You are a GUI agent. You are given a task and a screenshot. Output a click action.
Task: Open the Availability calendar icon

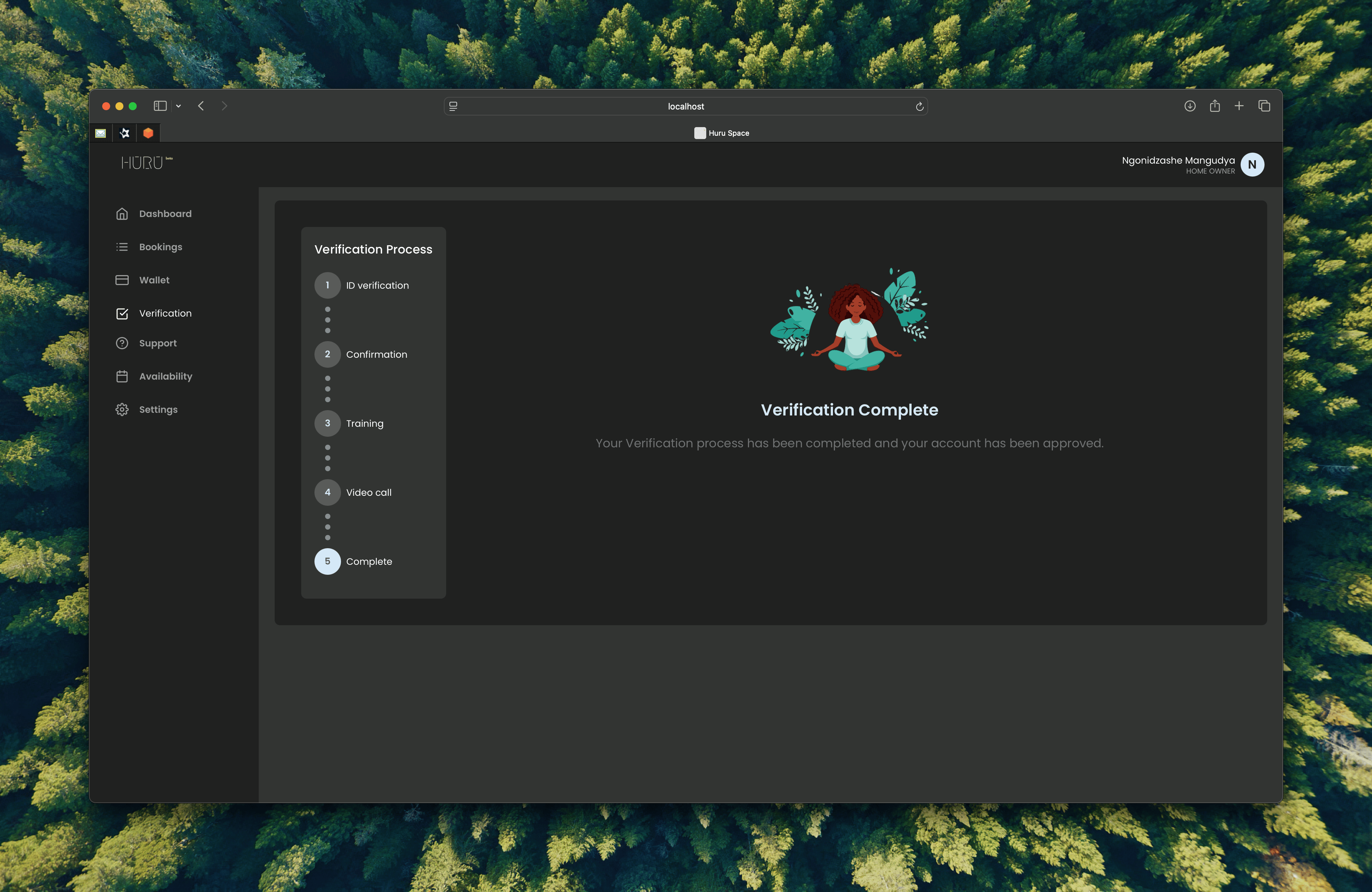[122, 377]
